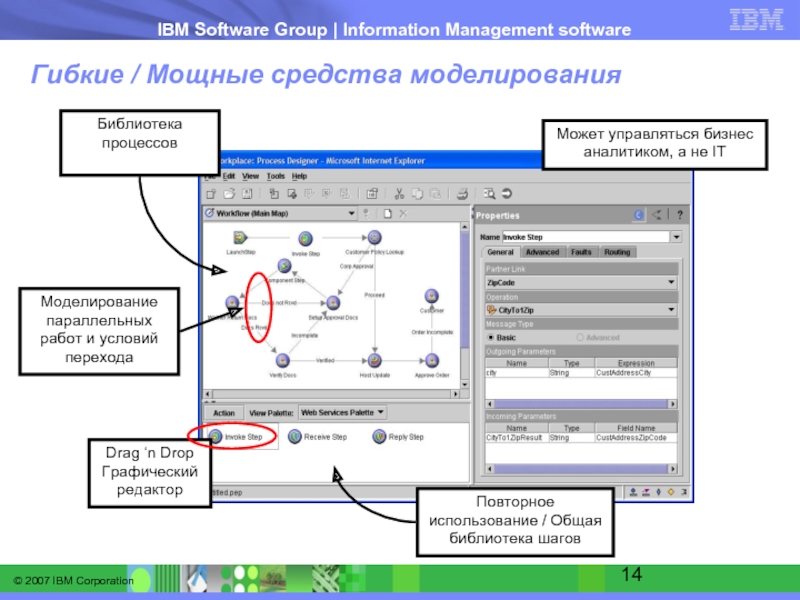Switch to the General tab
This screenshot has height=600, width=800.
[x=500, y=252]
